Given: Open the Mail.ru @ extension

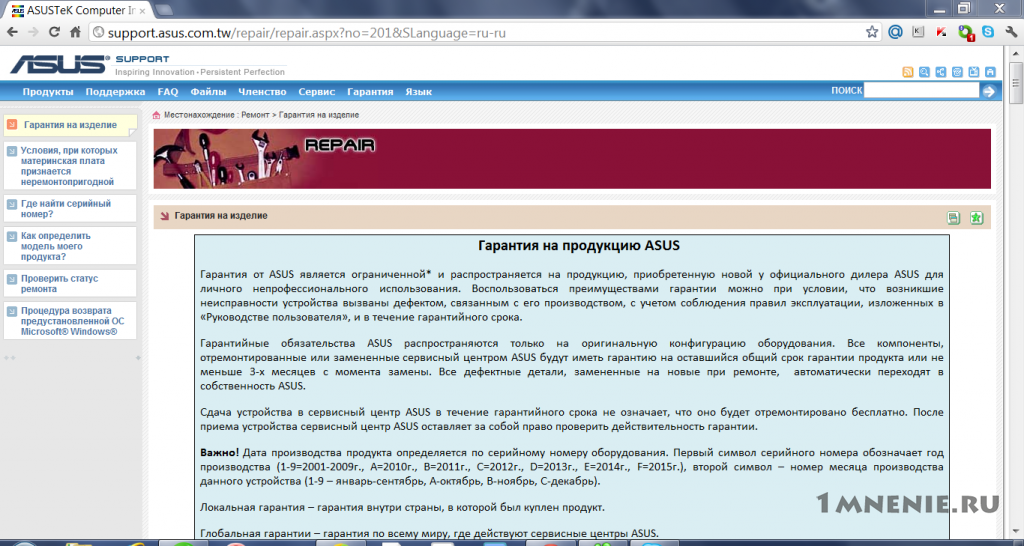Looking at the screenshot, I should click(x=895, y=32).
